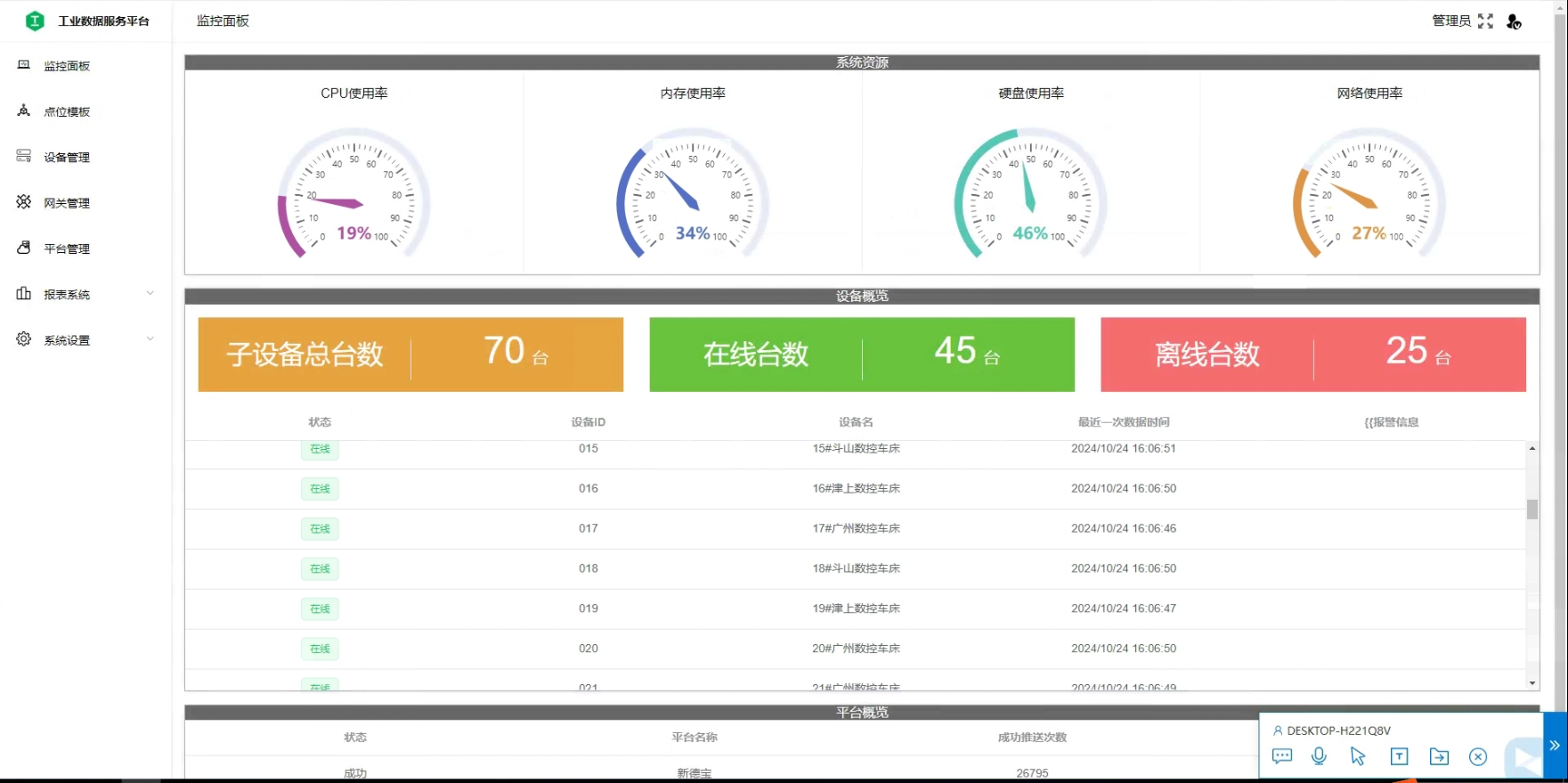Image resolution: width=1568 pixels, height=783 pixels.
Task: Click device name 20#广州数控车床
Action: point(856,648)
